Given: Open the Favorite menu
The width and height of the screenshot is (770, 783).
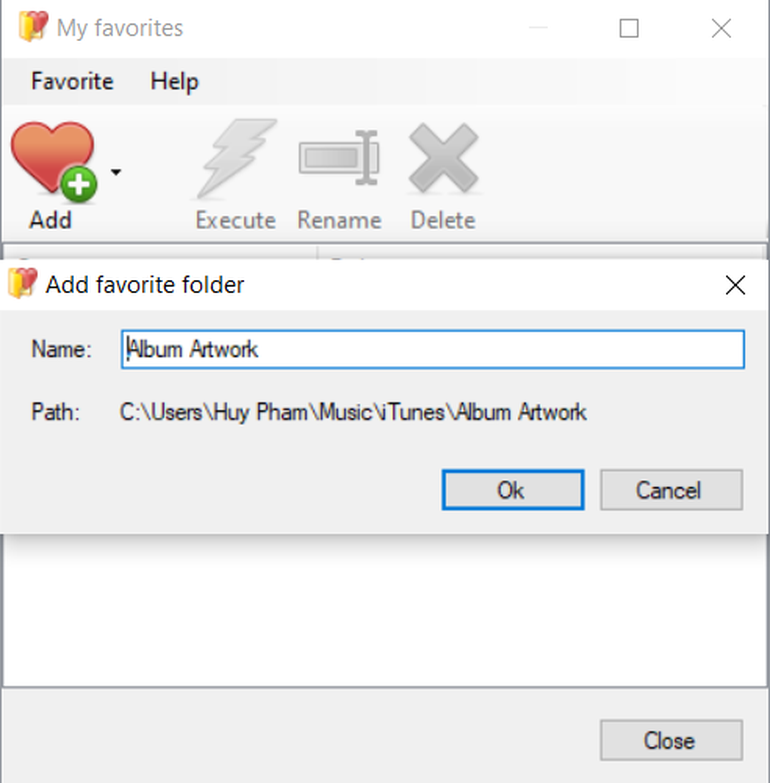Looking at the screenshot, I should coord(72,81).
